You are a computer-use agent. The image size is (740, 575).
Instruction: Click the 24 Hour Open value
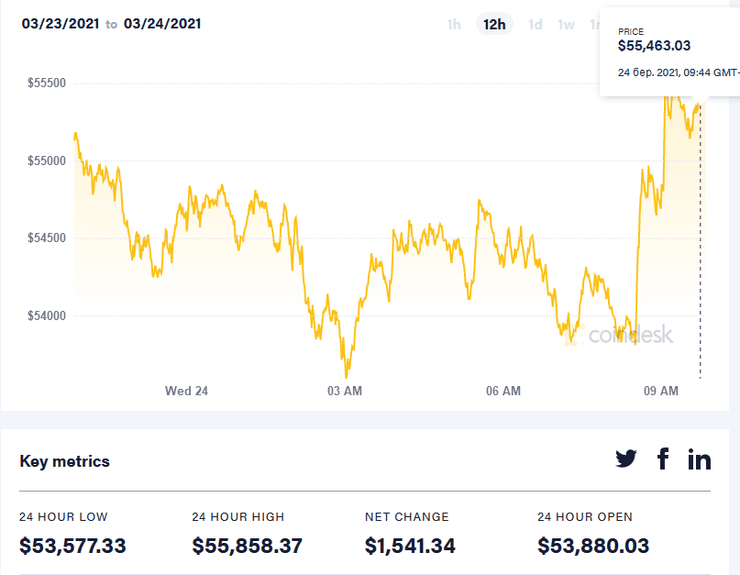point(593,546)
